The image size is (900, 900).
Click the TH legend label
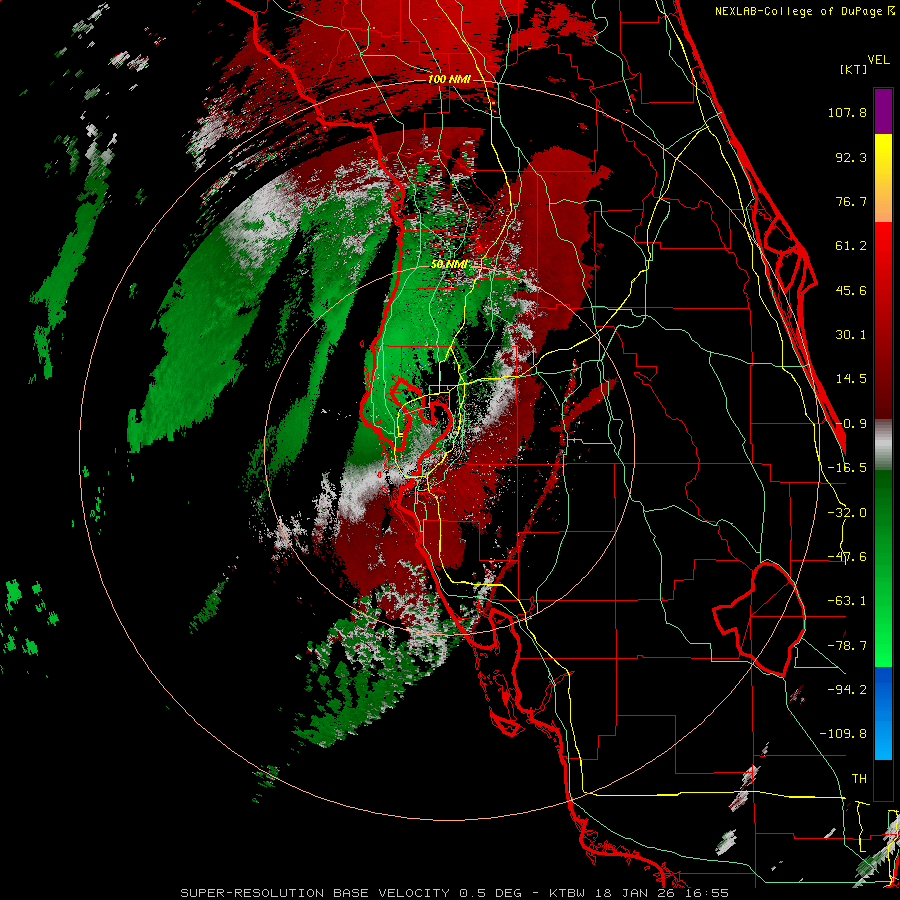pos(859,779)
